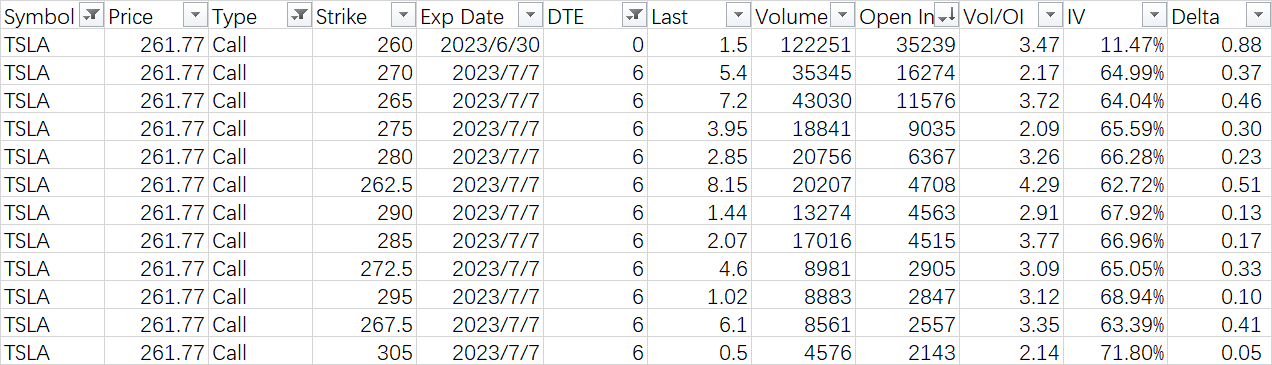Select the cell with strike 262.5
1272x365 pixels.
pos(364,185)
